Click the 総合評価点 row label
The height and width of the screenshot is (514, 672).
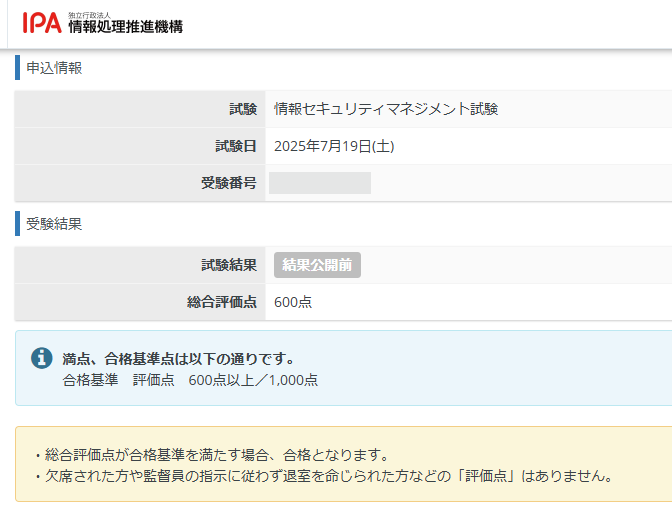222,301
